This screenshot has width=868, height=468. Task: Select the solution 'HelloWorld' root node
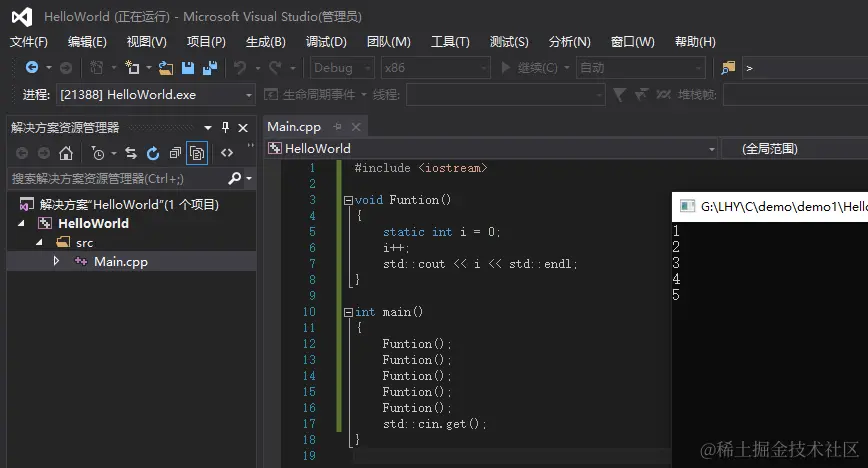point(128,204)
